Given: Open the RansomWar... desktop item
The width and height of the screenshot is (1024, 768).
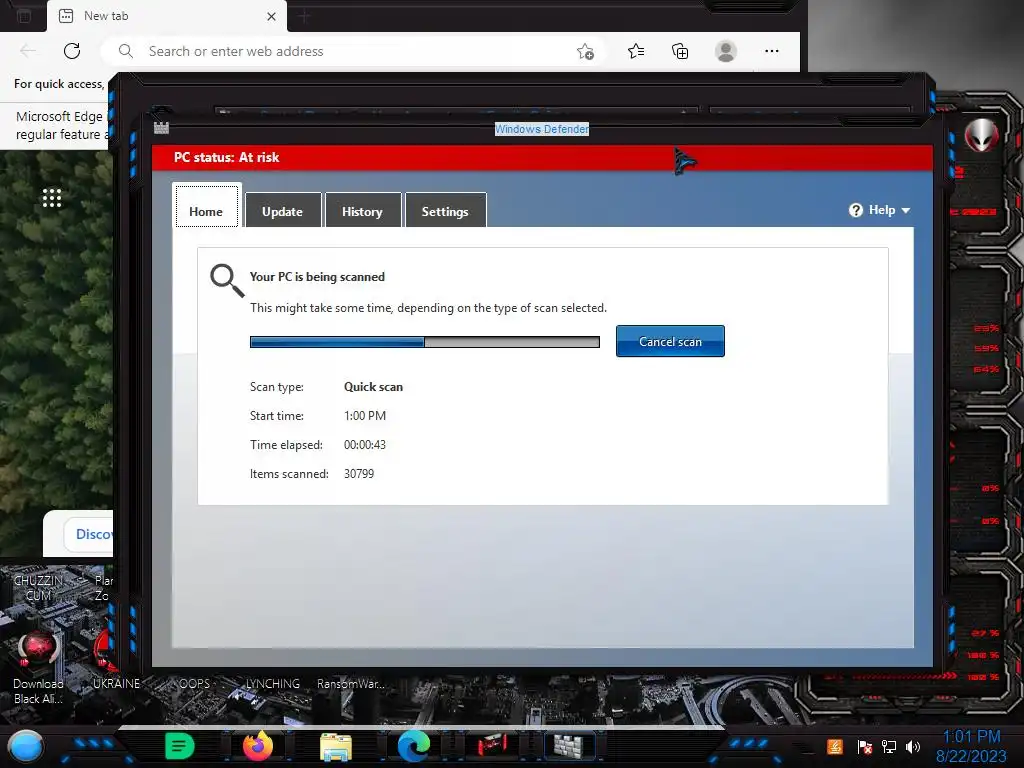Looking at the screenshot, I should (x=351, y=684).
